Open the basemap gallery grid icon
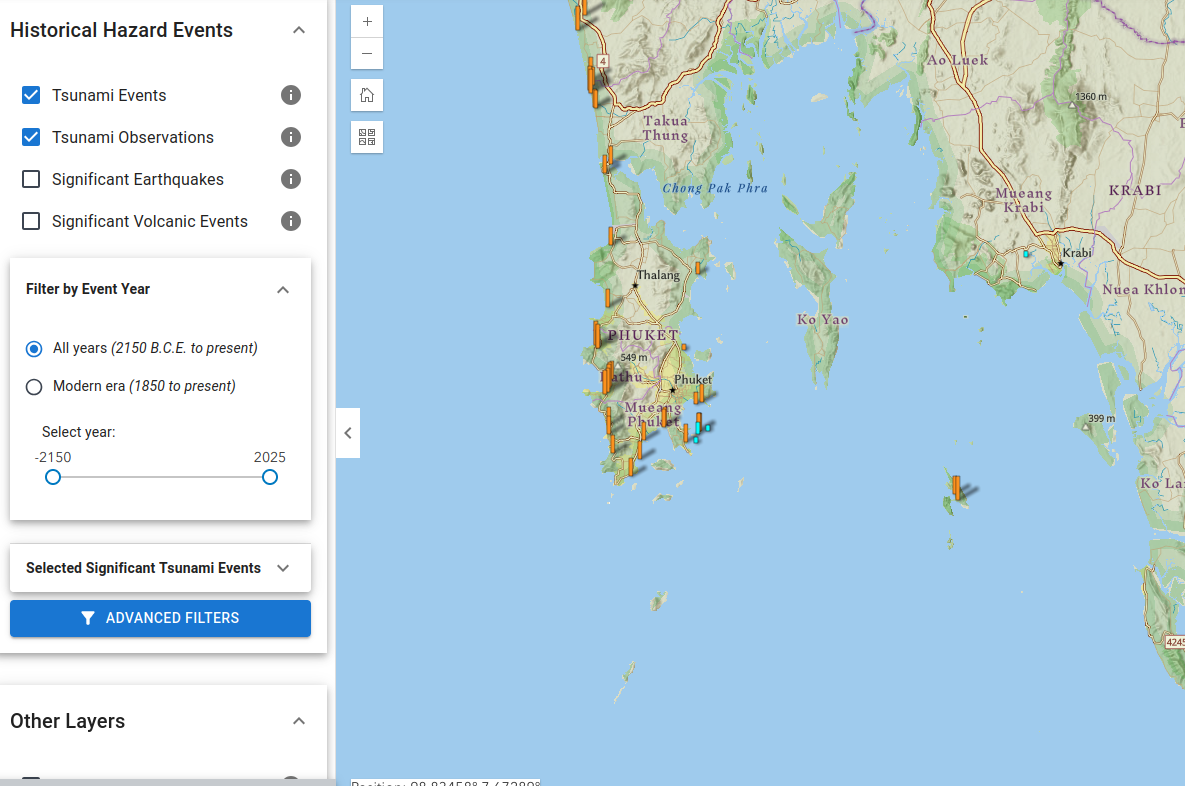This screenshot has width=1185, height=786. tap(367, 137)
